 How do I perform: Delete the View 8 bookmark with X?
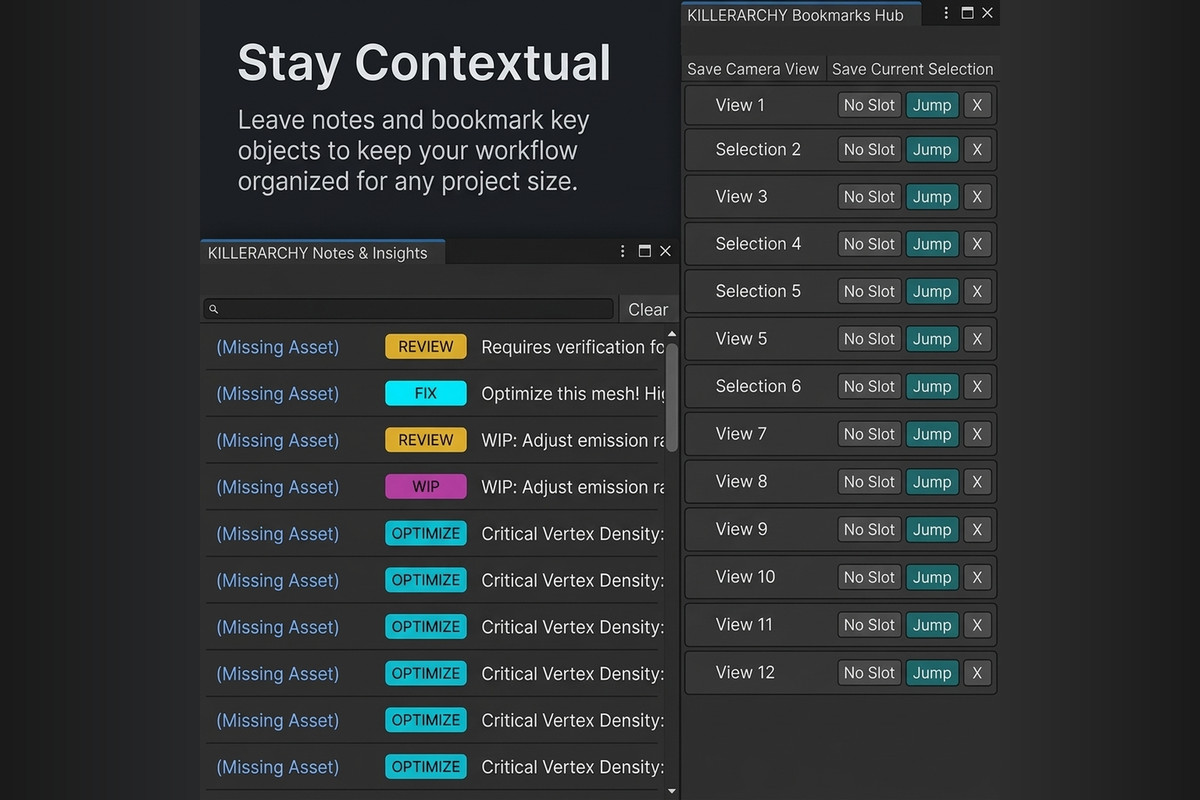(977, 482)
